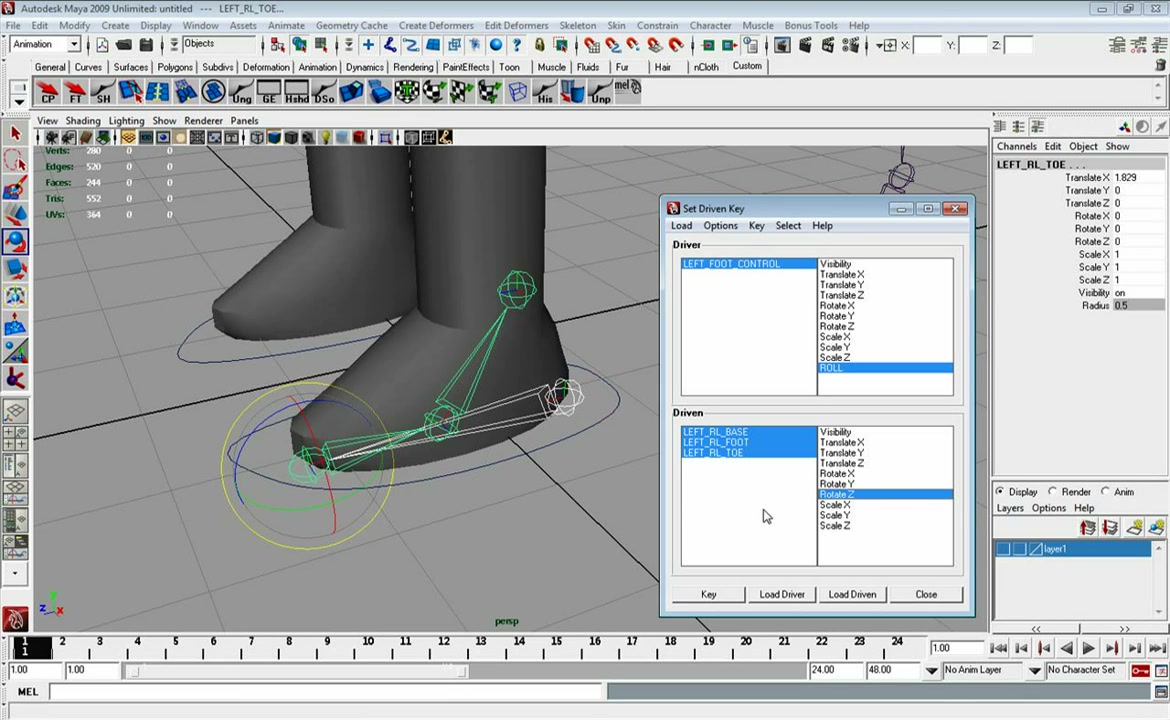
Task: Click the Translate X value field
Action: click(1138, 178)
